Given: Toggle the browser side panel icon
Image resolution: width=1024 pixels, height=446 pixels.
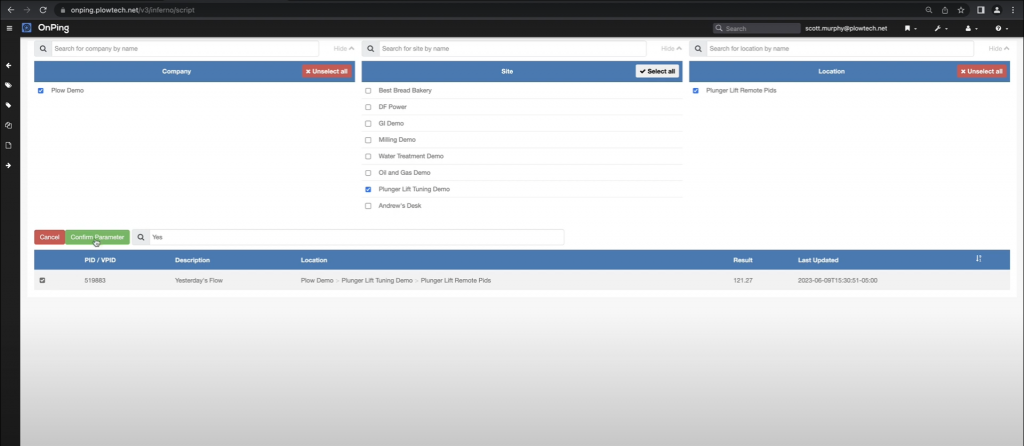Looking at the screenshot, I should [x=980, y=10].
